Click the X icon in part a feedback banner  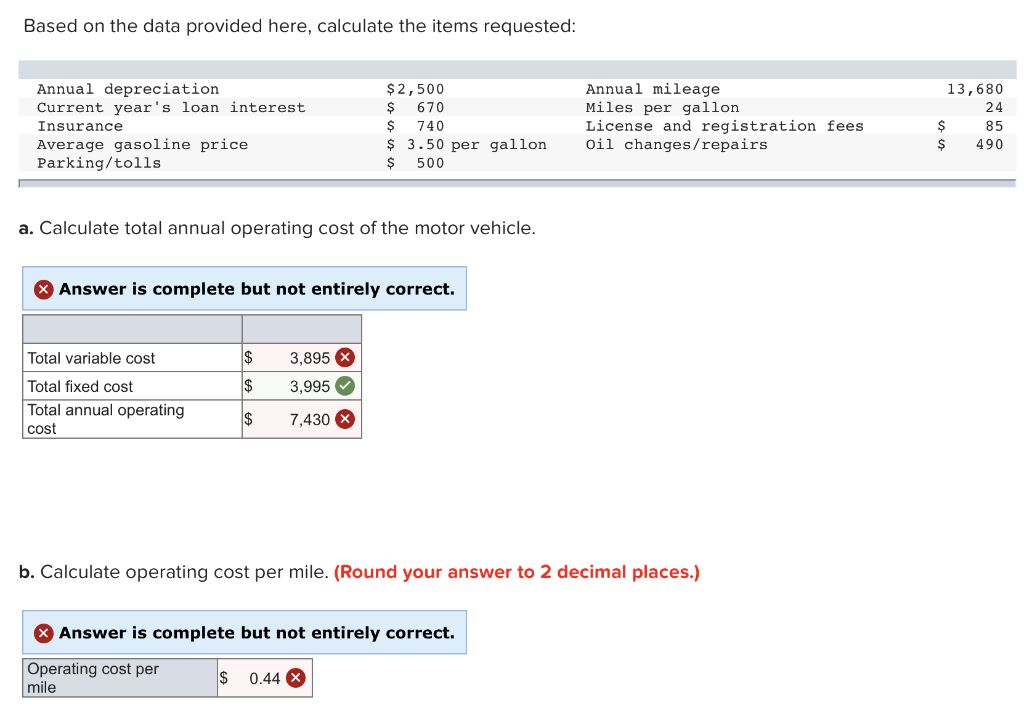43,288
